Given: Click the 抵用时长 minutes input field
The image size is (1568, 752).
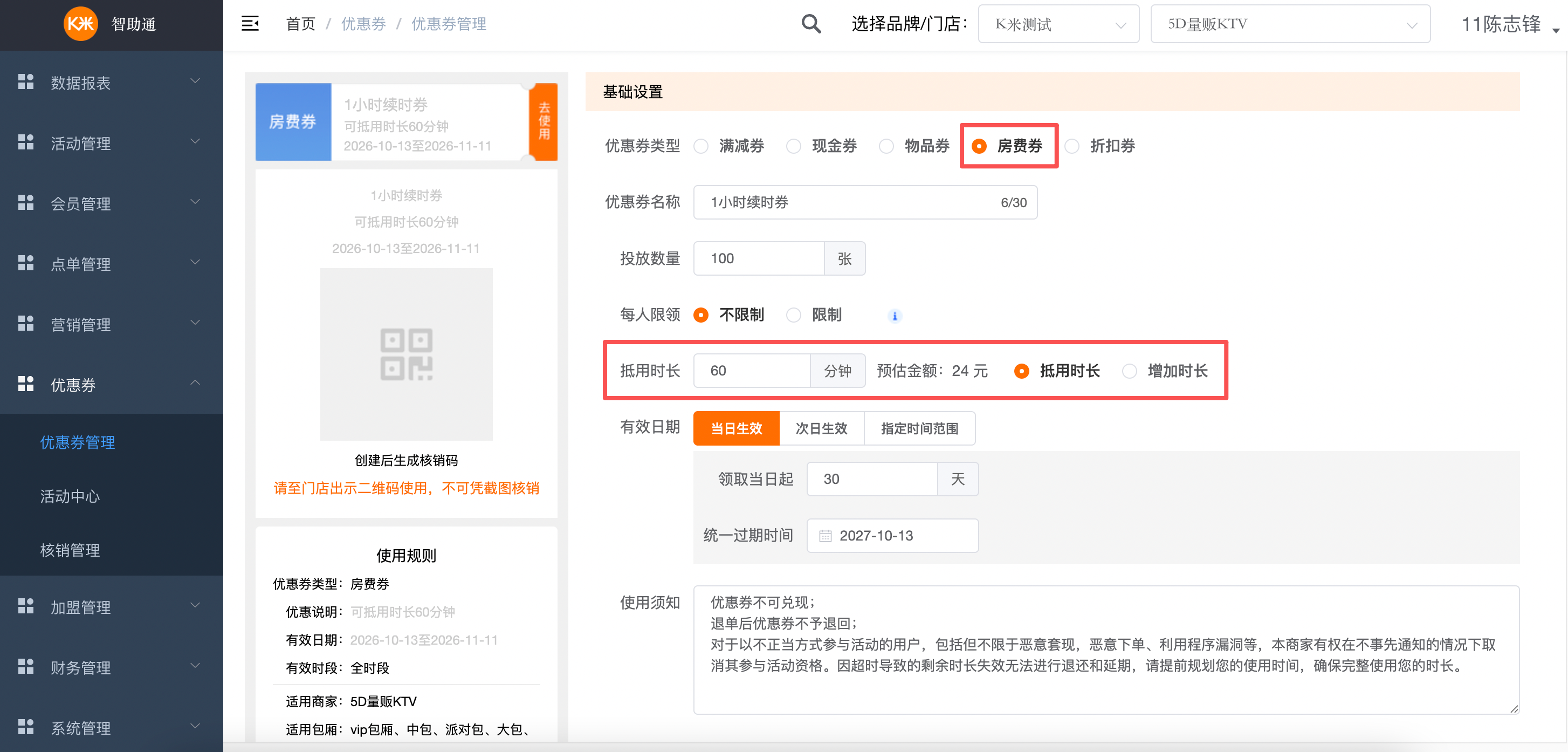Looking at the screenshot, I should click(x=752, y=371).
